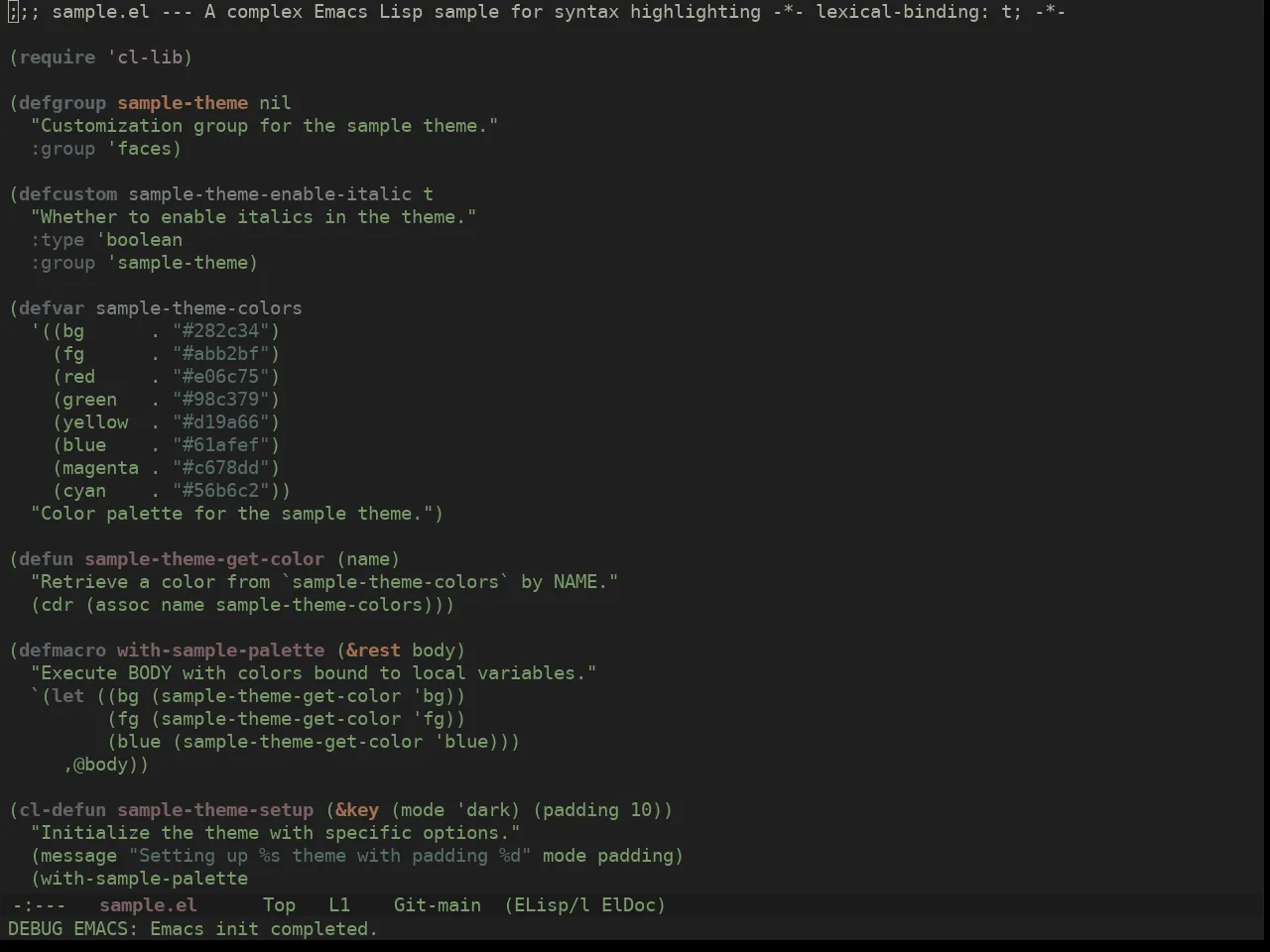Click the defcustom keyword
Viewport: 1270px width, 952px height.
pyautogui.click(x=67, y=193)
